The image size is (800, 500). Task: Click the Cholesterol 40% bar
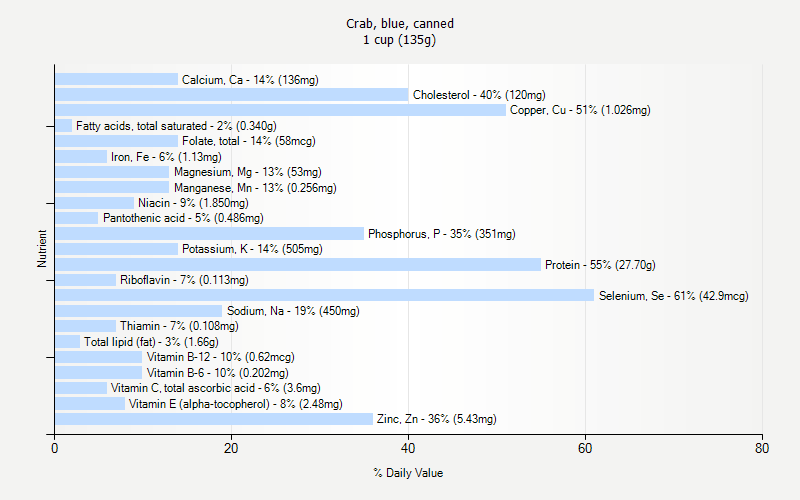[231, 95]
